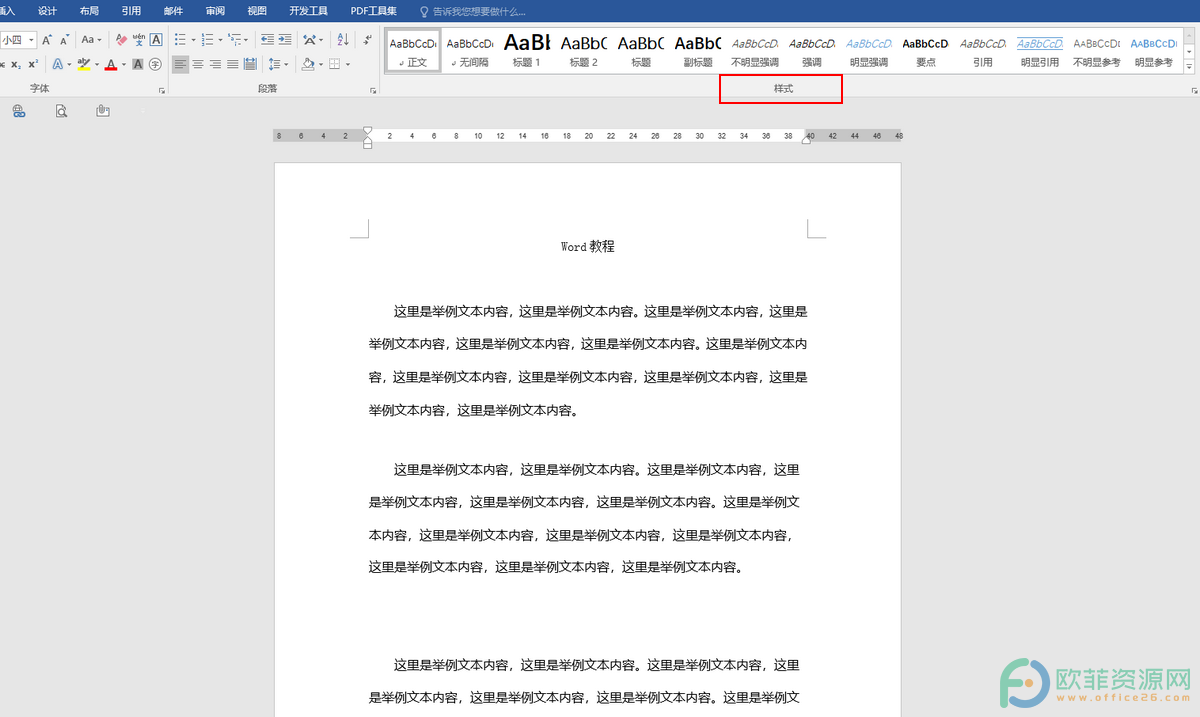Toggle the character border (boxed A)
This screenshot has height=717, width=1200.
(156, 40)
